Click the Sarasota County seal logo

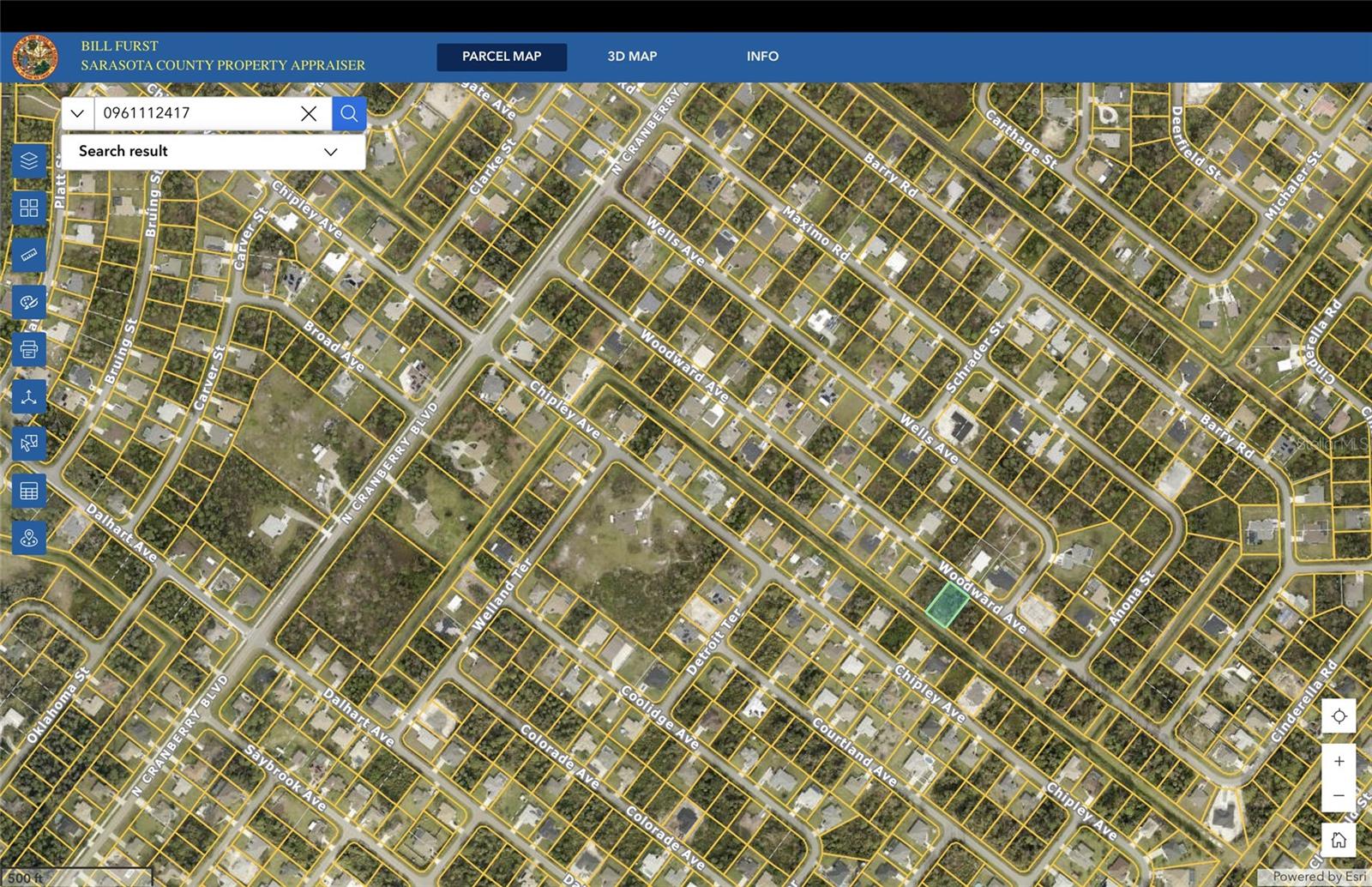pos(35,57)
